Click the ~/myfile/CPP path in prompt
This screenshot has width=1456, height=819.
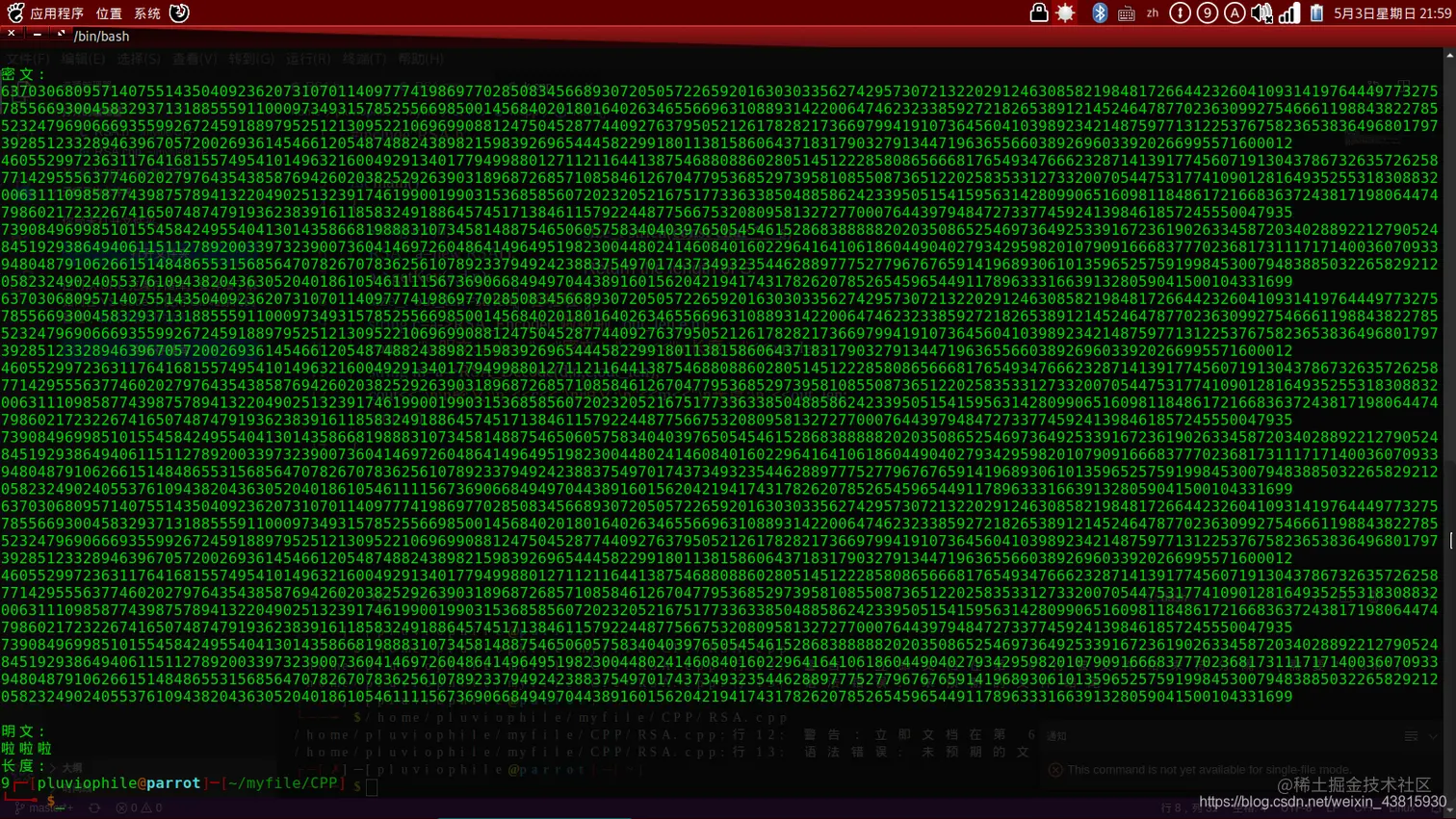tap(283, 783)
